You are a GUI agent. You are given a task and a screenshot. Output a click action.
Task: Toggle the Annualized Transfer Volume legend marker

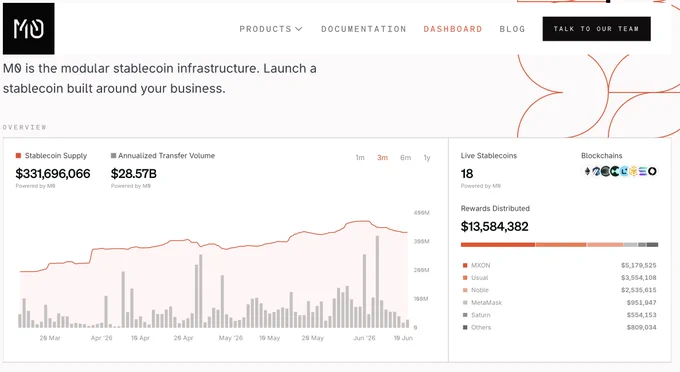[114, 156]
